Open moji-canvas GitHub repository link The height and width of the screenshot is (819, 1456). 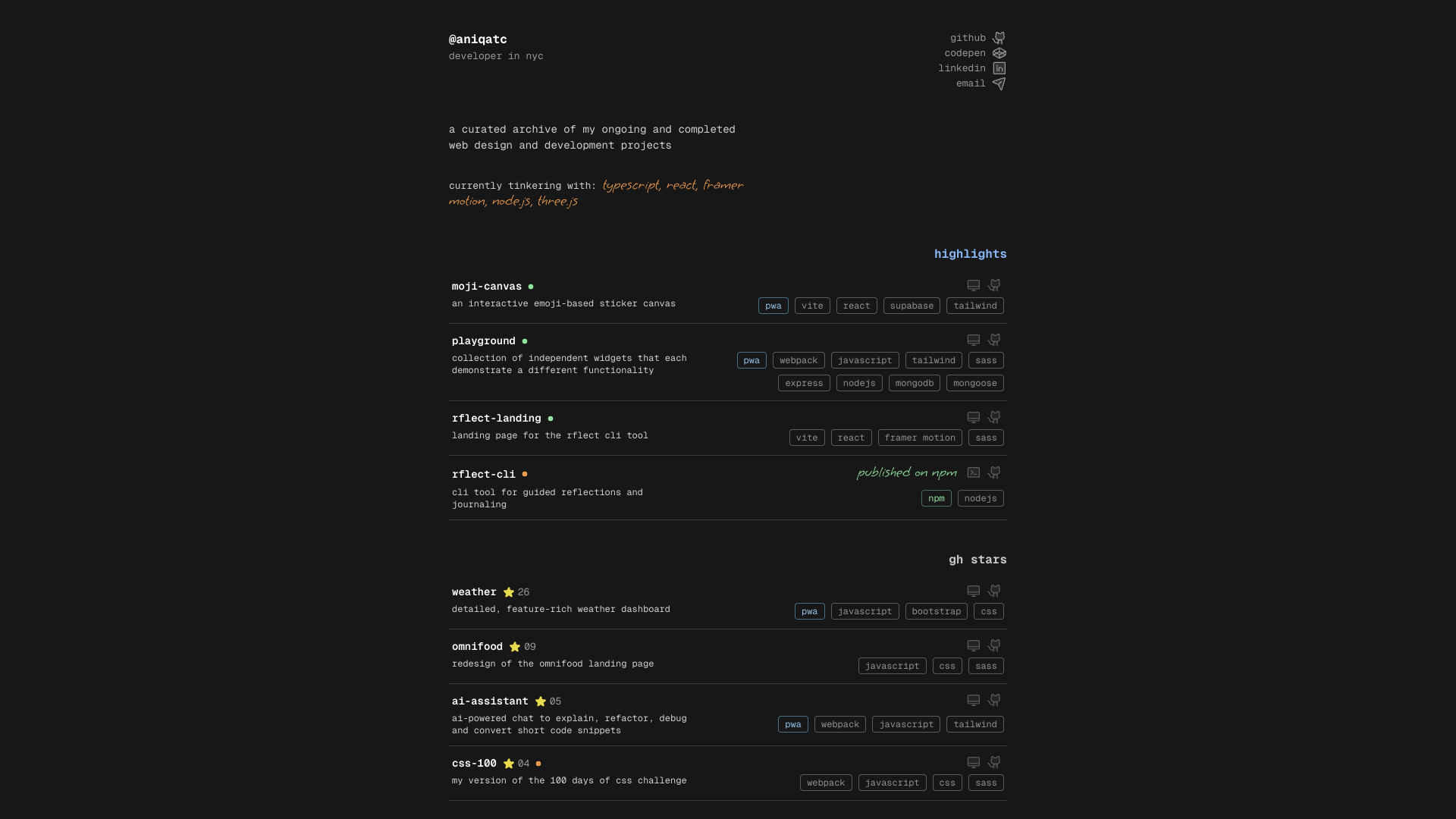point(994,285)
